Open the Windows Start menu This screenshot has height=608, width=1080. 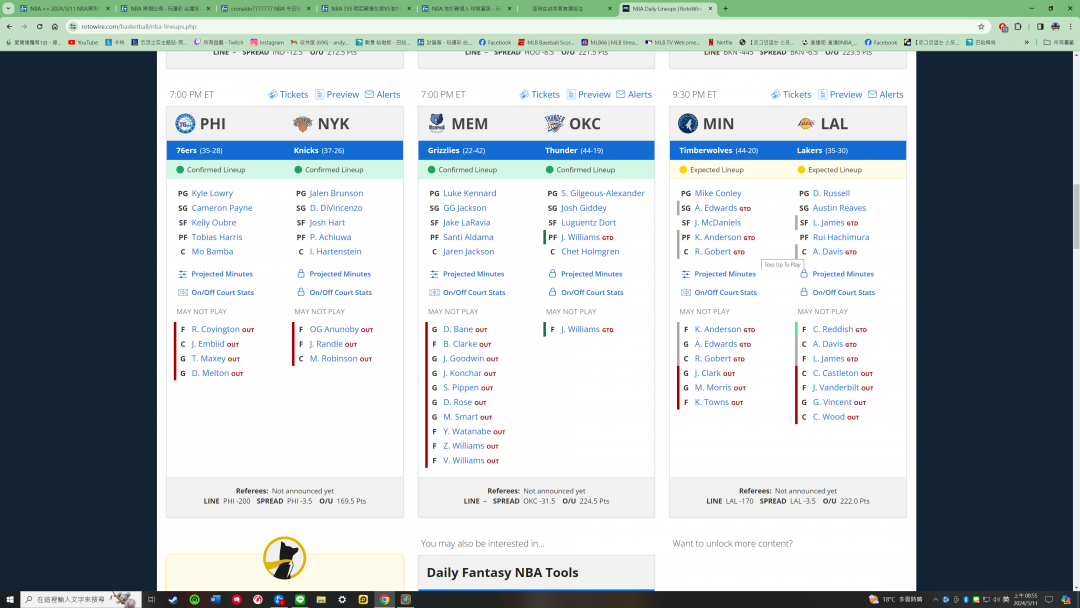pos(10,600)
